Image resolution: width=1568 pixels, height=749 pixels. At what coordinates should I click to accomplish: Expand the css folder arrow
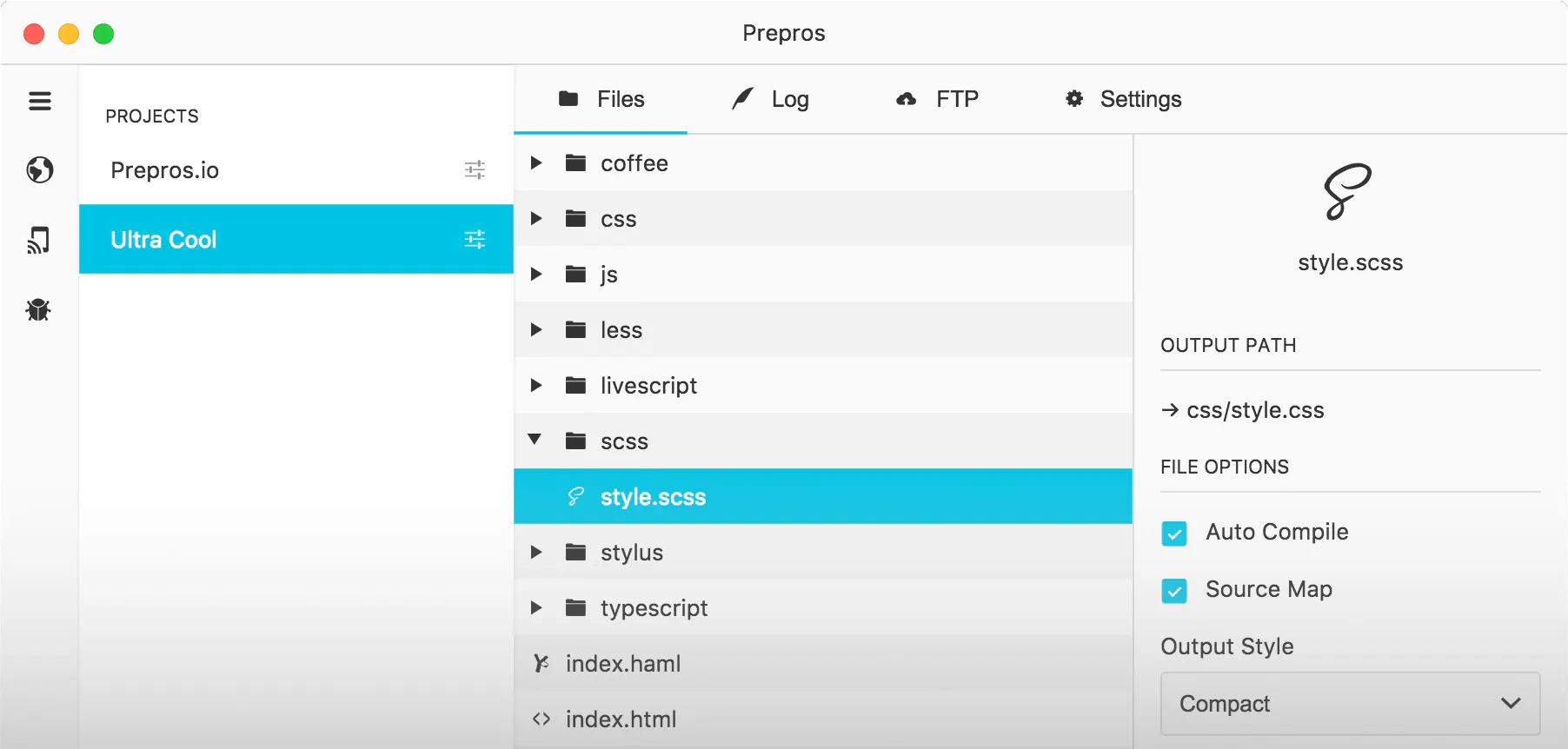point(536,218)
